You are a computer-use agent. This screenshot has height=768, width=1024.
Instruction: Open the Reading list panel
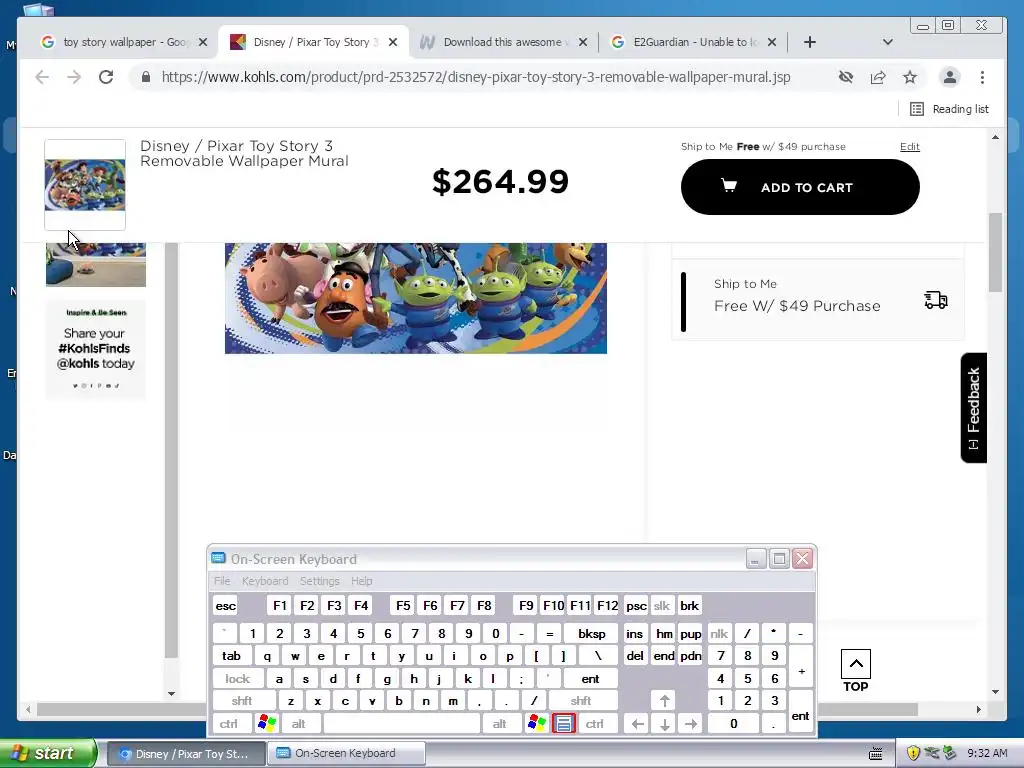click(x=950, y=109)
